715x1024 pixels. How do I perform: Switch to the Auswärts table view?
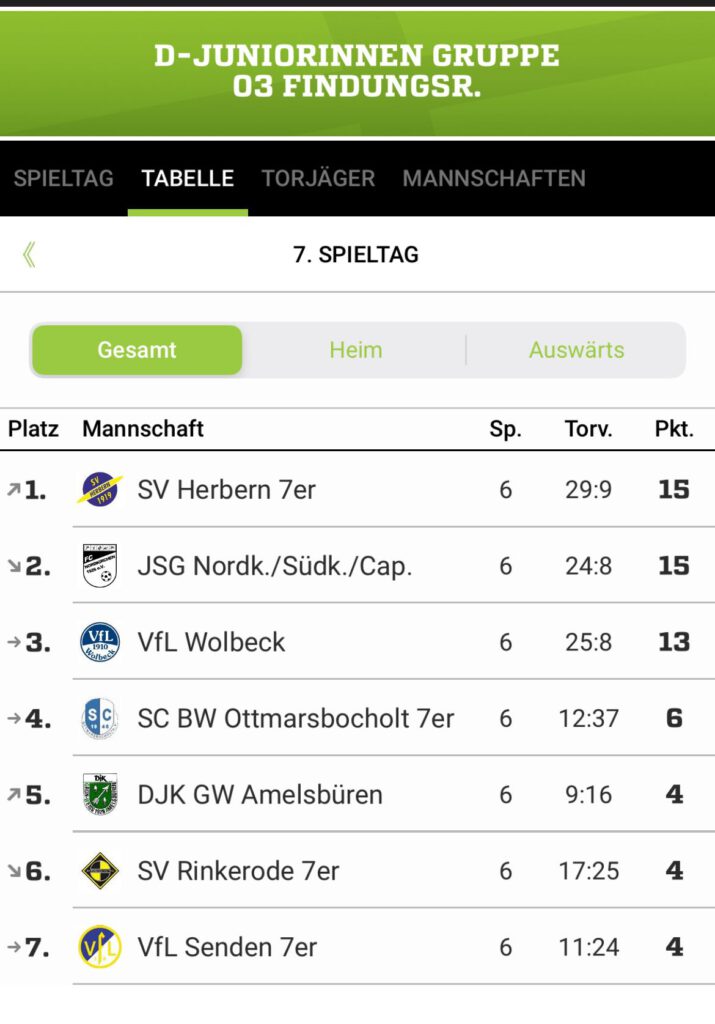click(x=576, y=350)
